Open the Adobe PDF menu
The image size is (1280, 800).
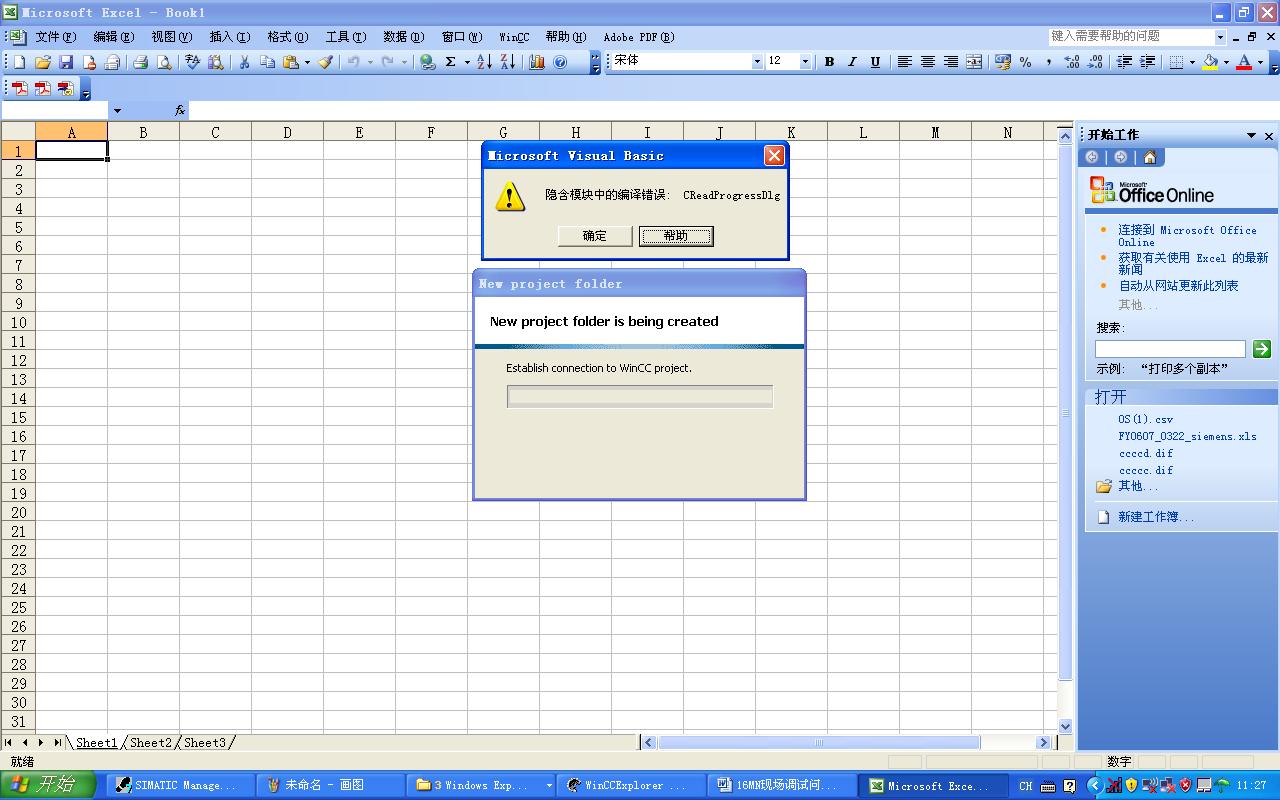639,37
